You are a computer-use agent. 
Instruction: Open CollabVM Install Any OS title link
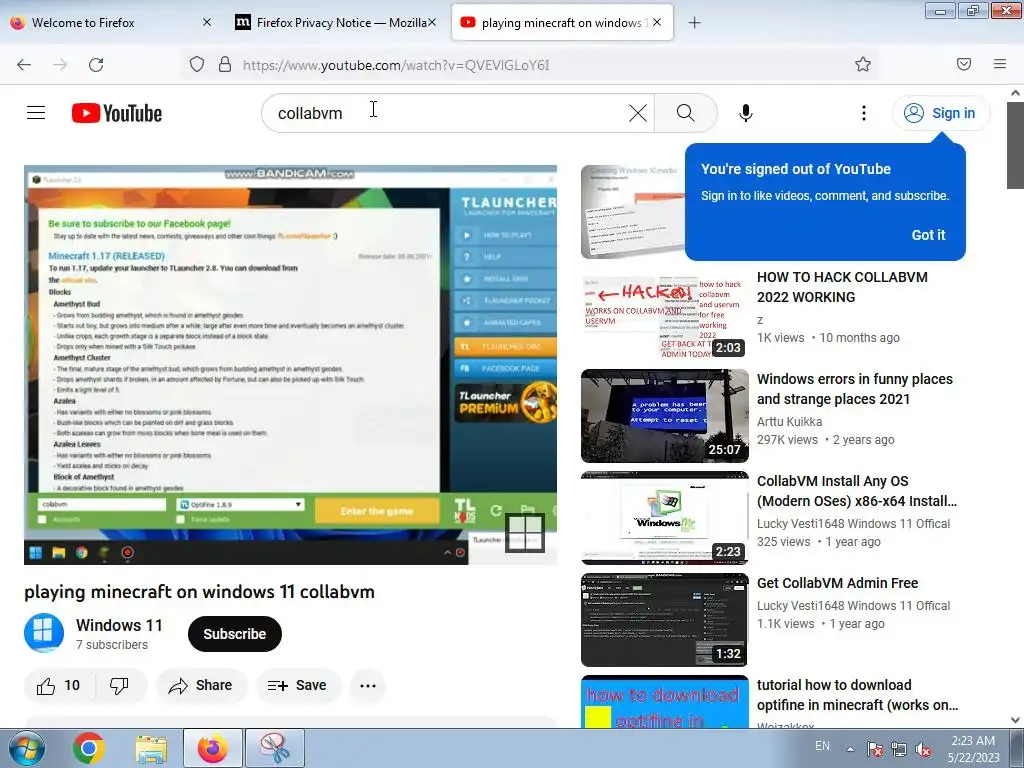pyautogui.click(x=857, y=491)
